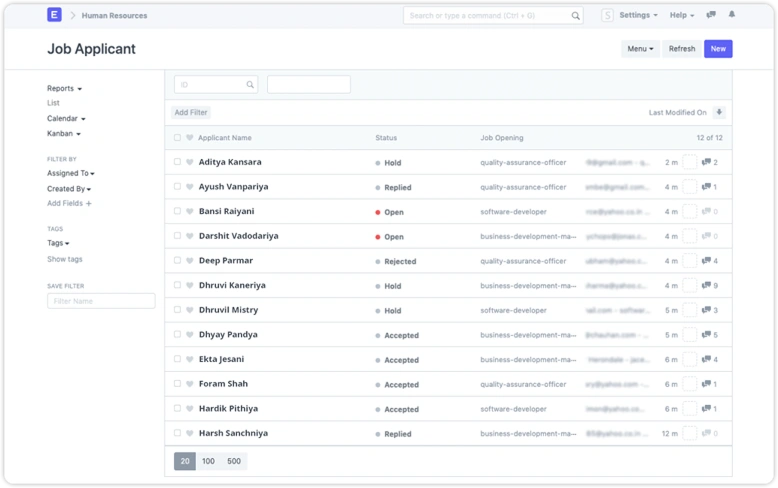Like Dhruvi Kaneriya with heart icon
778x488 pixels.
tap(190, 285)
